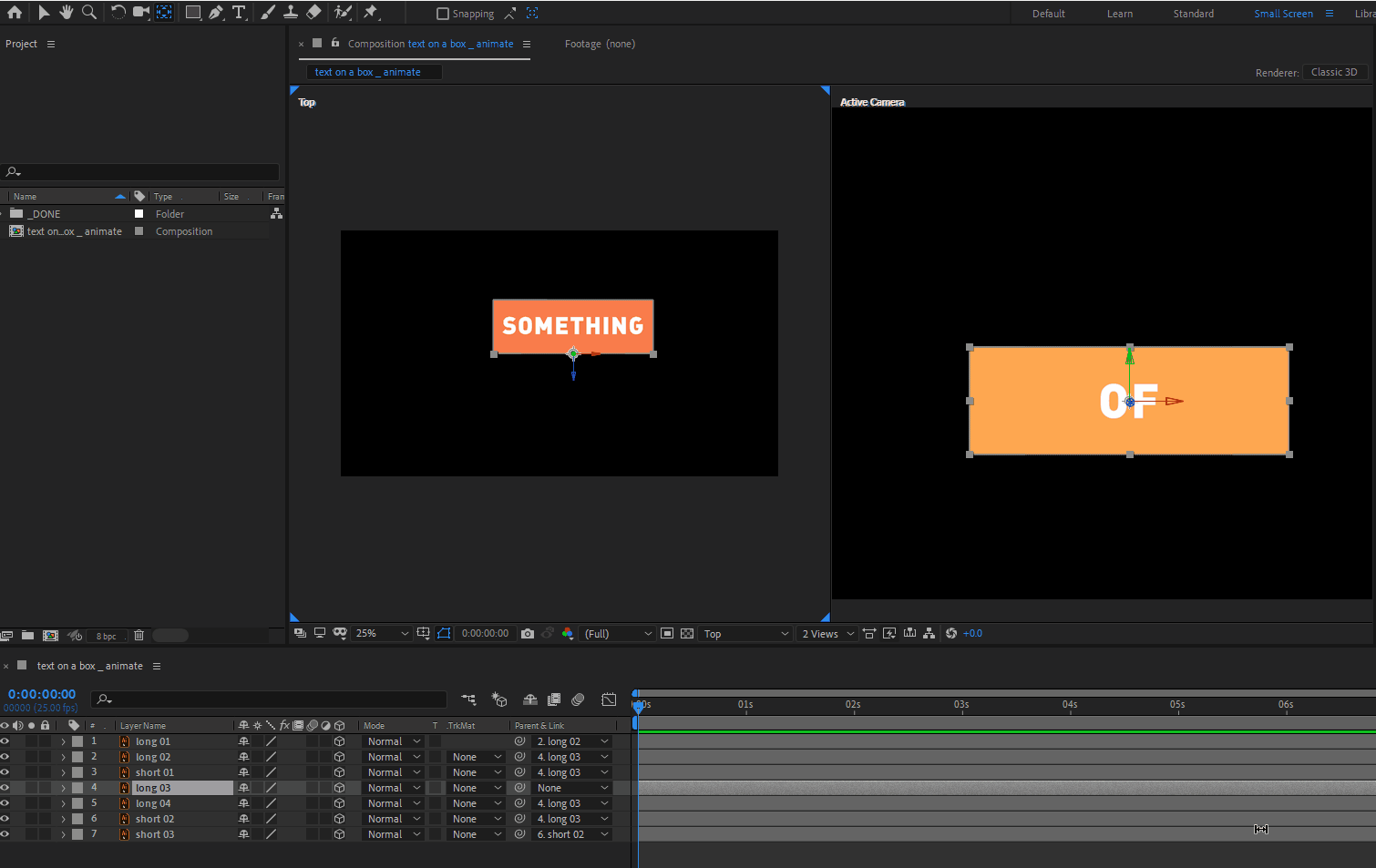Select the Puppet Pin tool

[x=371, y=13]
